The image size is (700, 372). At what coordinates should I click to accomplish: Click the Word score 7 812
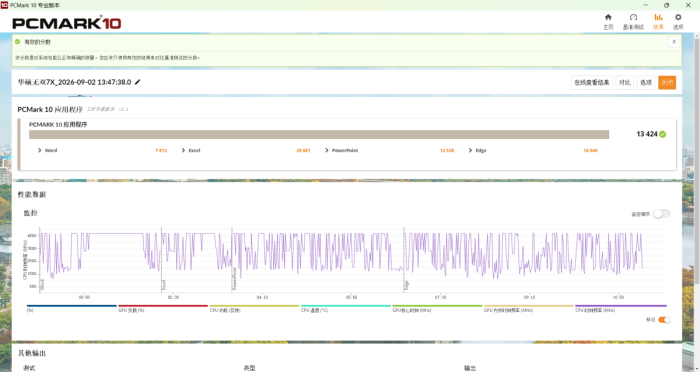[161, 150]
